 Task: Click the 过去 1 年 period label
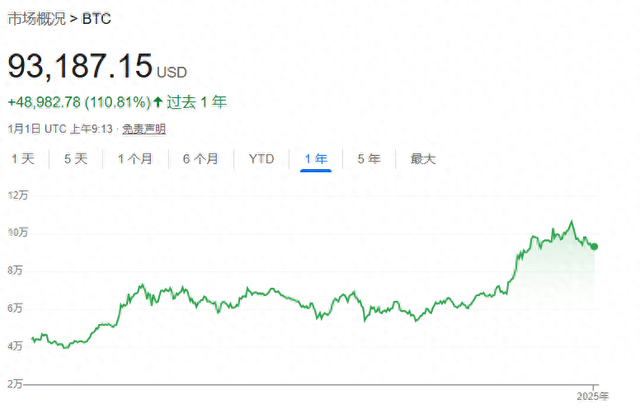[x=196, y=102]
